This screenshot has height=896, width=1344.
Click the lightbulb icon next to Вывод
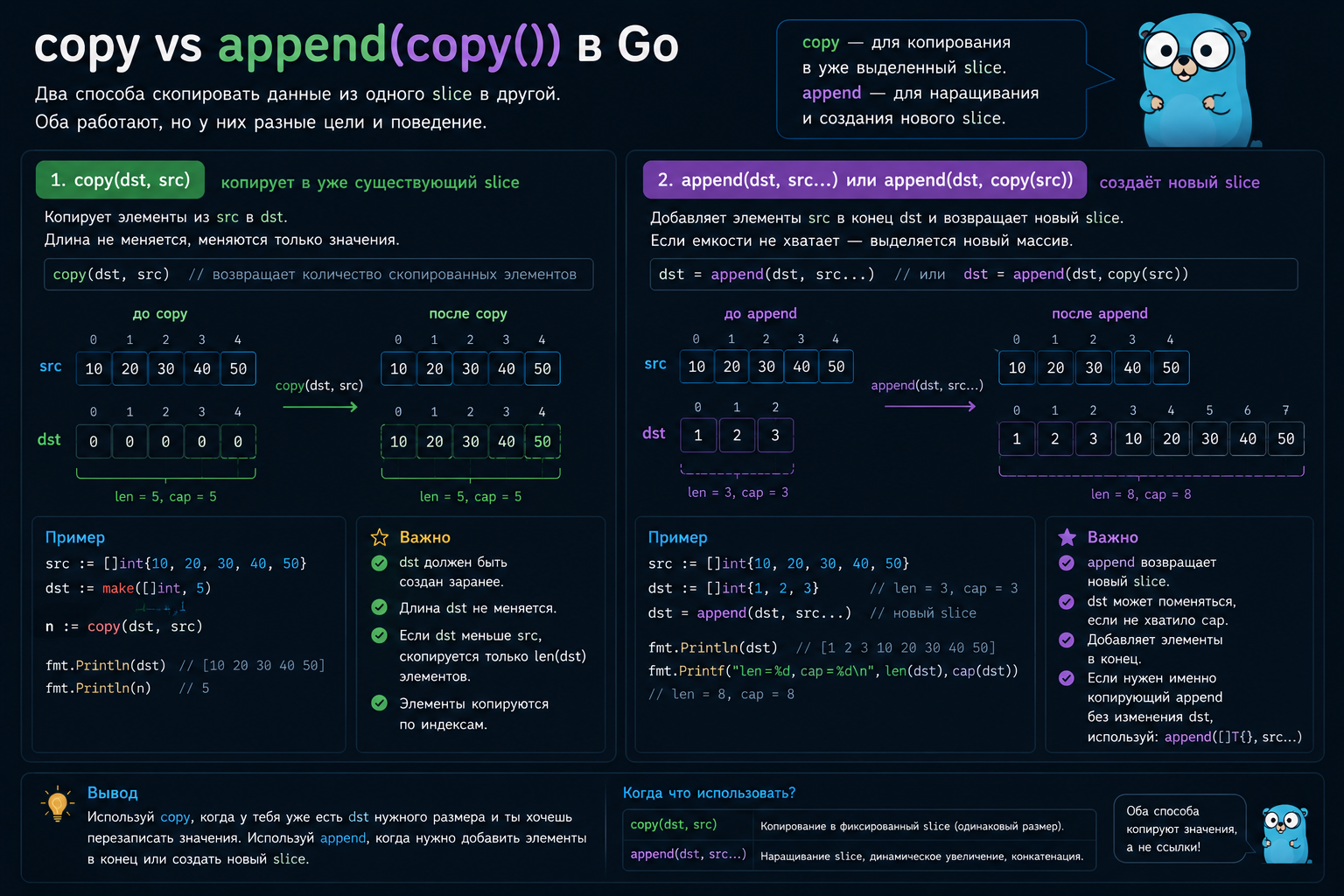point(58,804)
